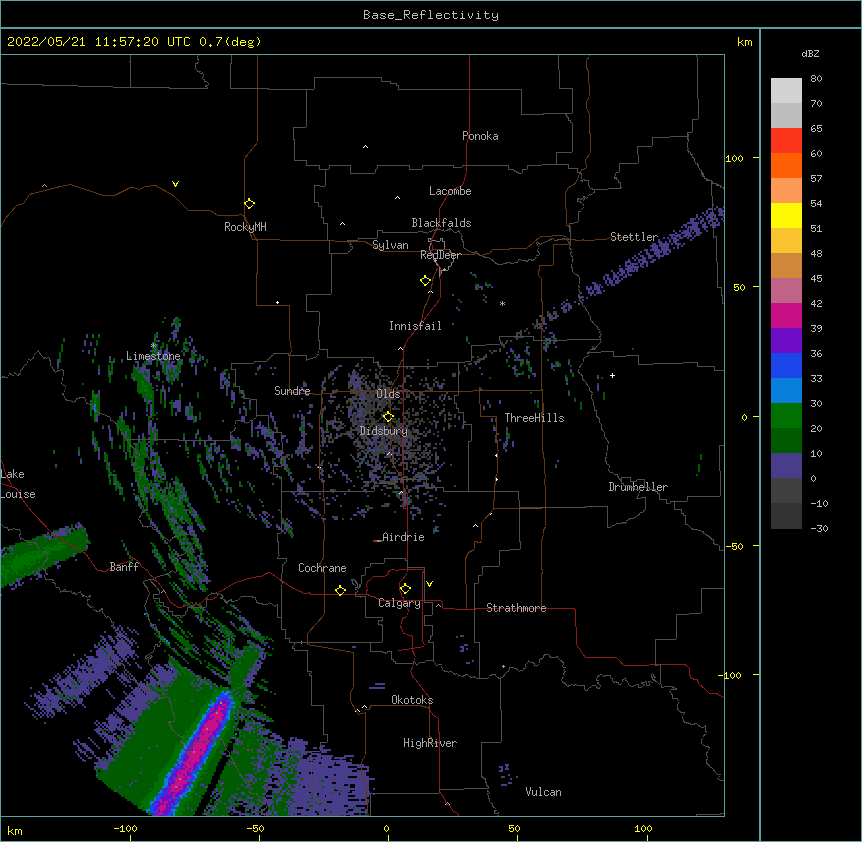The height and width of the screenshot is (842, 862).
Task: Pick the blue 33-36 dBZ legend swatch
Action: click(786, 365)
